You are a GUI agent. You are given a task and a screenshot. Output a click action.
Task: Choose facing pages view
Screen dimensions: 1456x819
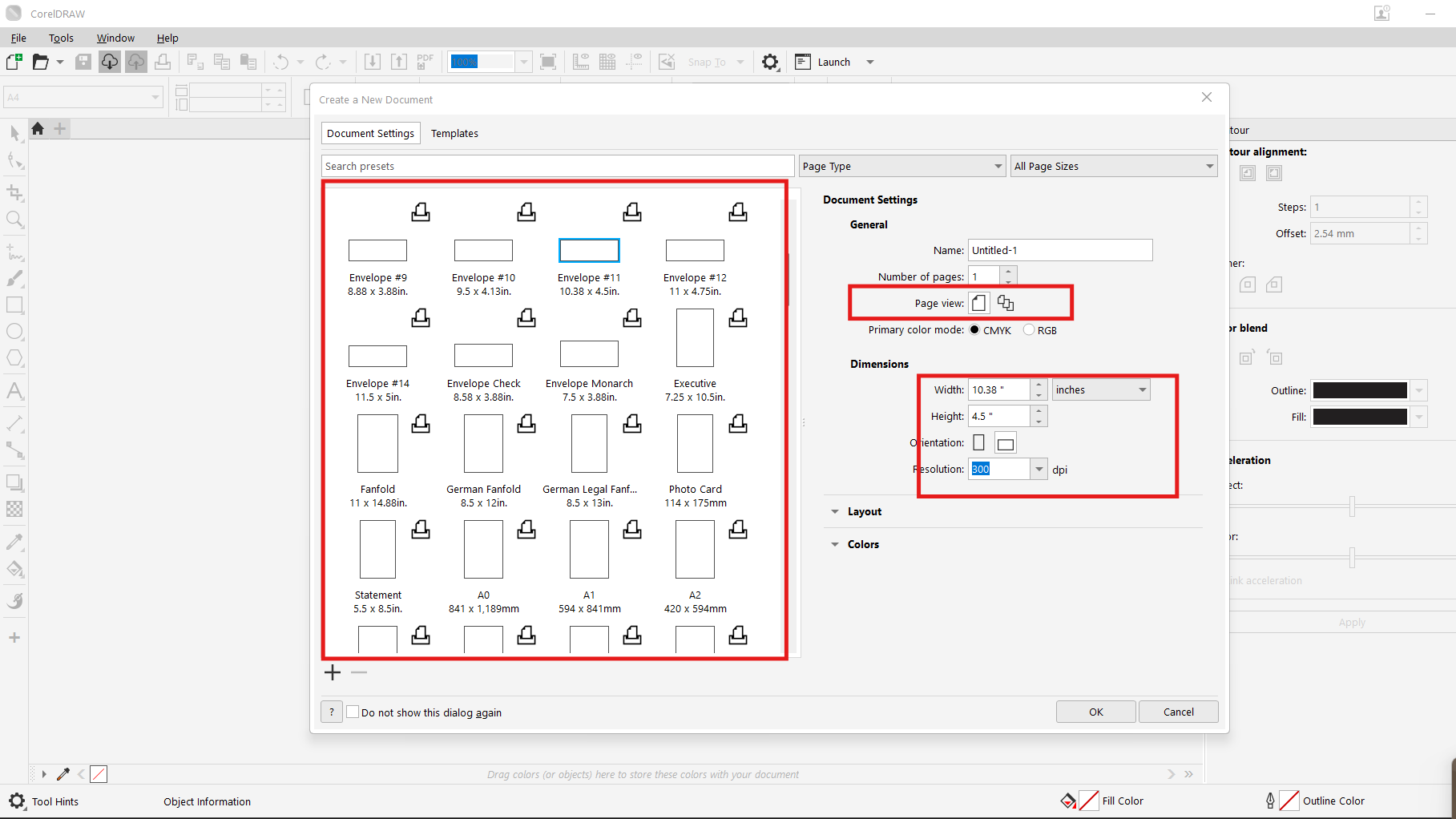pos(1006,303)
